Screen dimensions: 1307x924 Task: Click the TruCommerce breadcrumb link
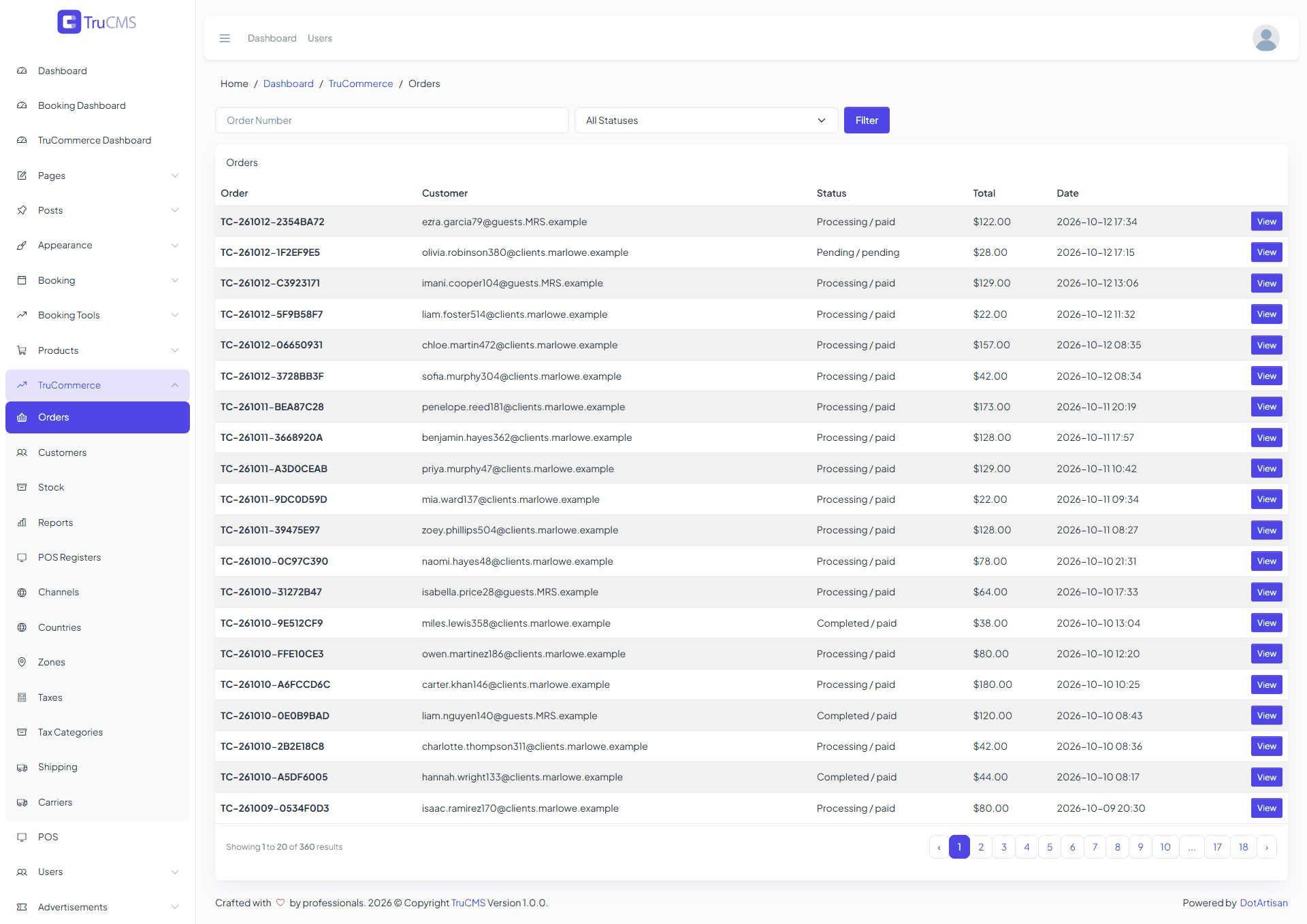361,84
